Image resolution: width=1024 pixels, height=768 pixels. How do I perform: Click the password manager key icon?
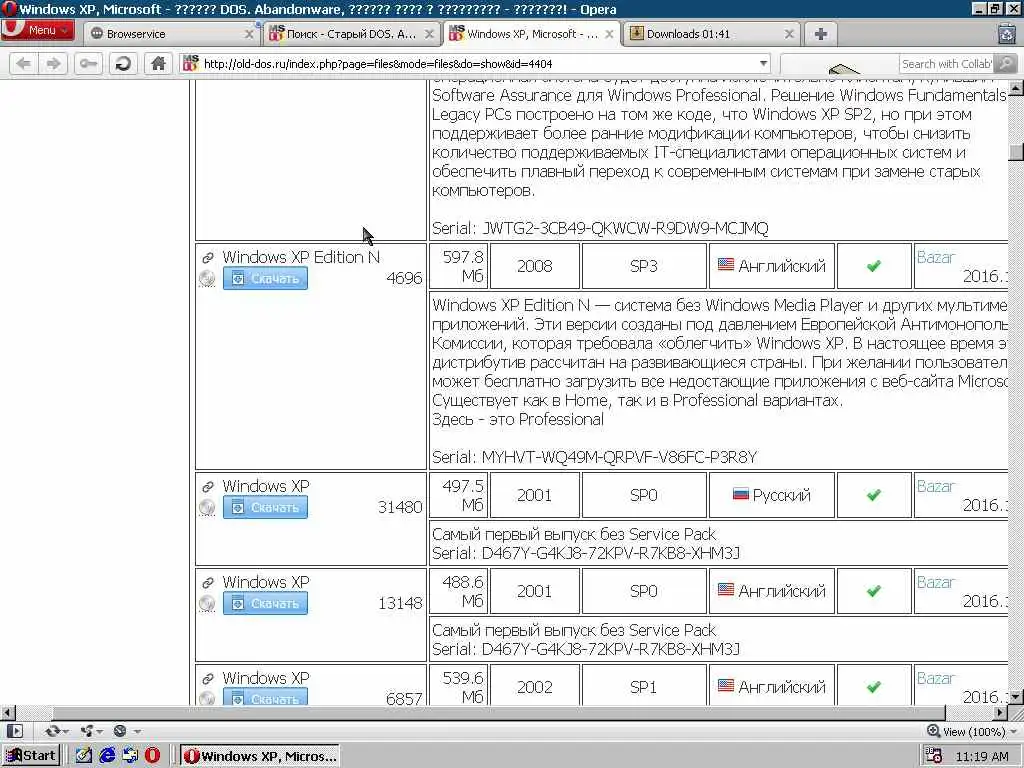coord(88,63)
